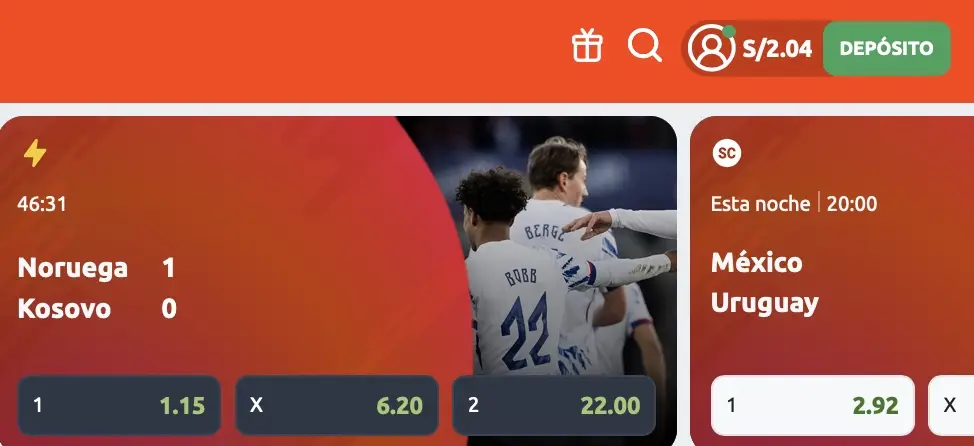The height and width of the screenshot is (446, 974).
Task: Pick Kosovo win odds 22.00
Action: [554, 406]
